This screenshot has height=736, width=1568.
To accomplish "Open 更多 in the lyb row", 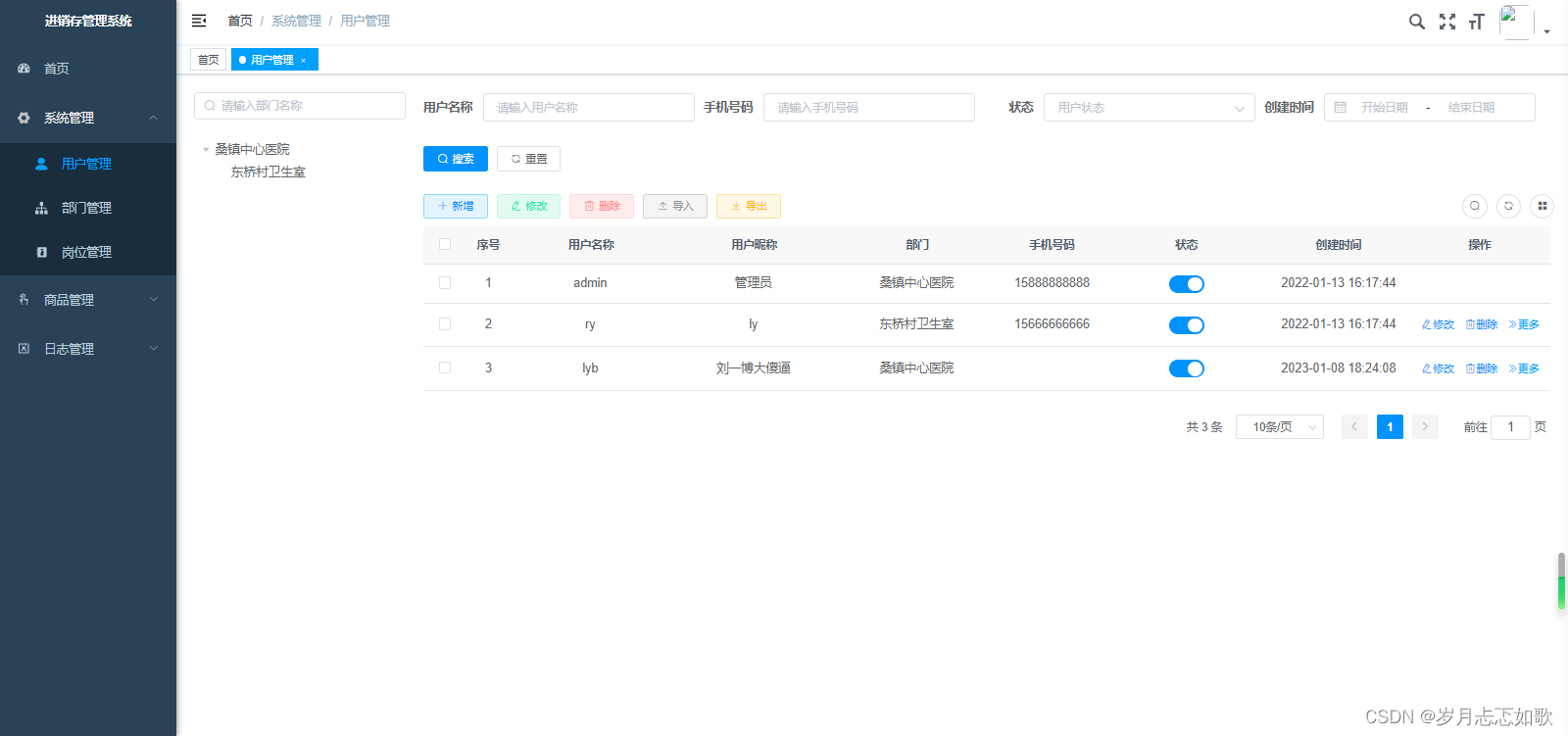I will pyautogui.click(x=1524, y=368).
